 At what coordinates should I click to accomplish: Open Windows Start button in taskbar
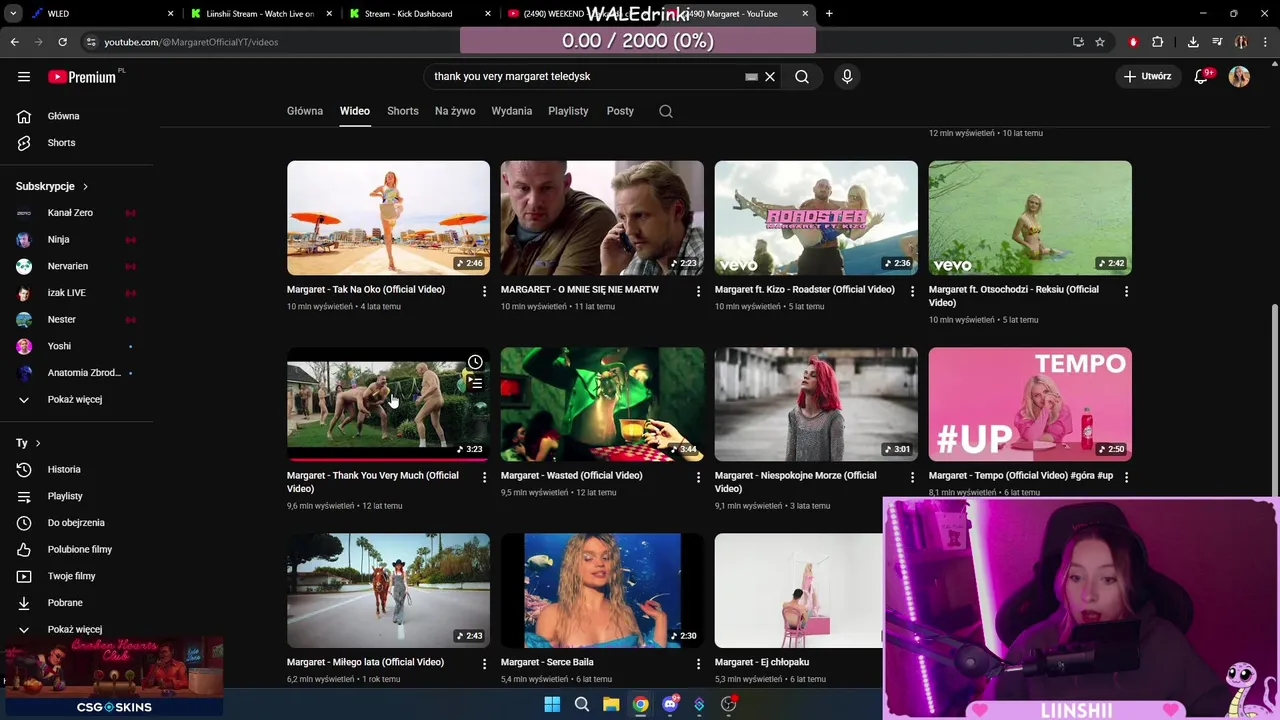point(552,704)
